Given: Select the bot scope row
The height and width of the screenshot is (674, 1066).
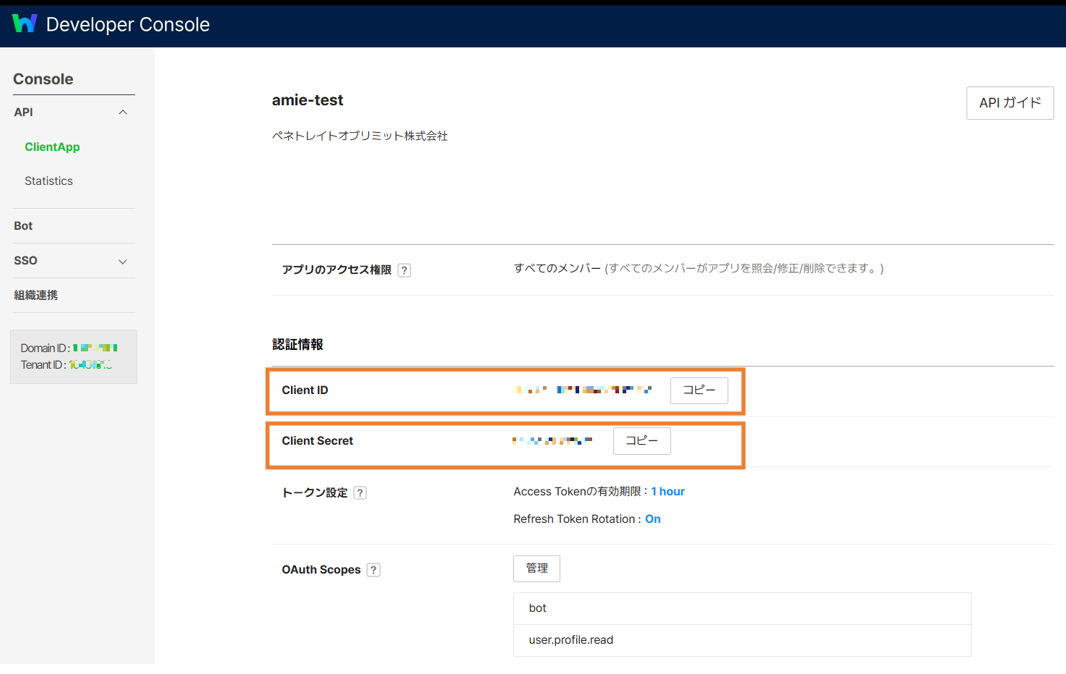Looking at the screenshot, I should pos(741,608).
